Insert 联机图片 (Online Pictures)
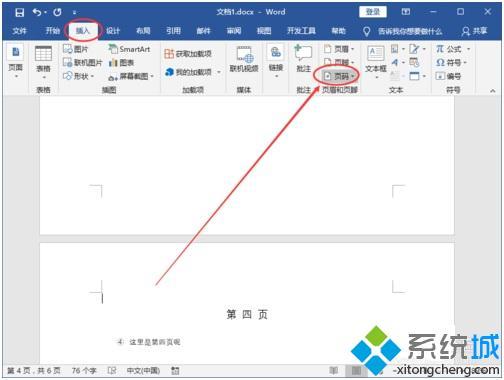504x380 pixels. [x=82, y=62]
